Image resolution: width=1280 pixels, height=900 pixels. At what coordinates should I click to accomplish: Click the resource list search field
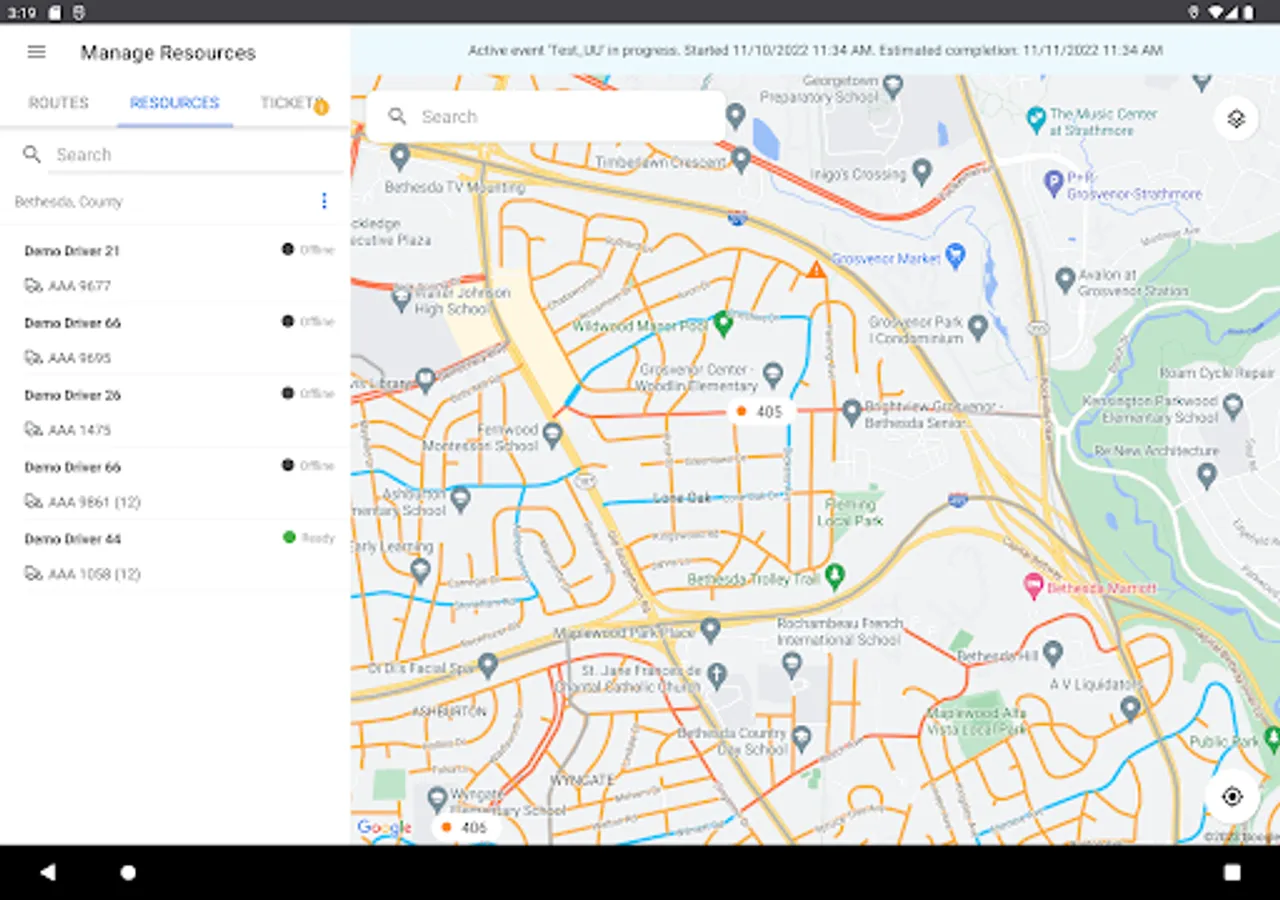(x=190, y=155)
